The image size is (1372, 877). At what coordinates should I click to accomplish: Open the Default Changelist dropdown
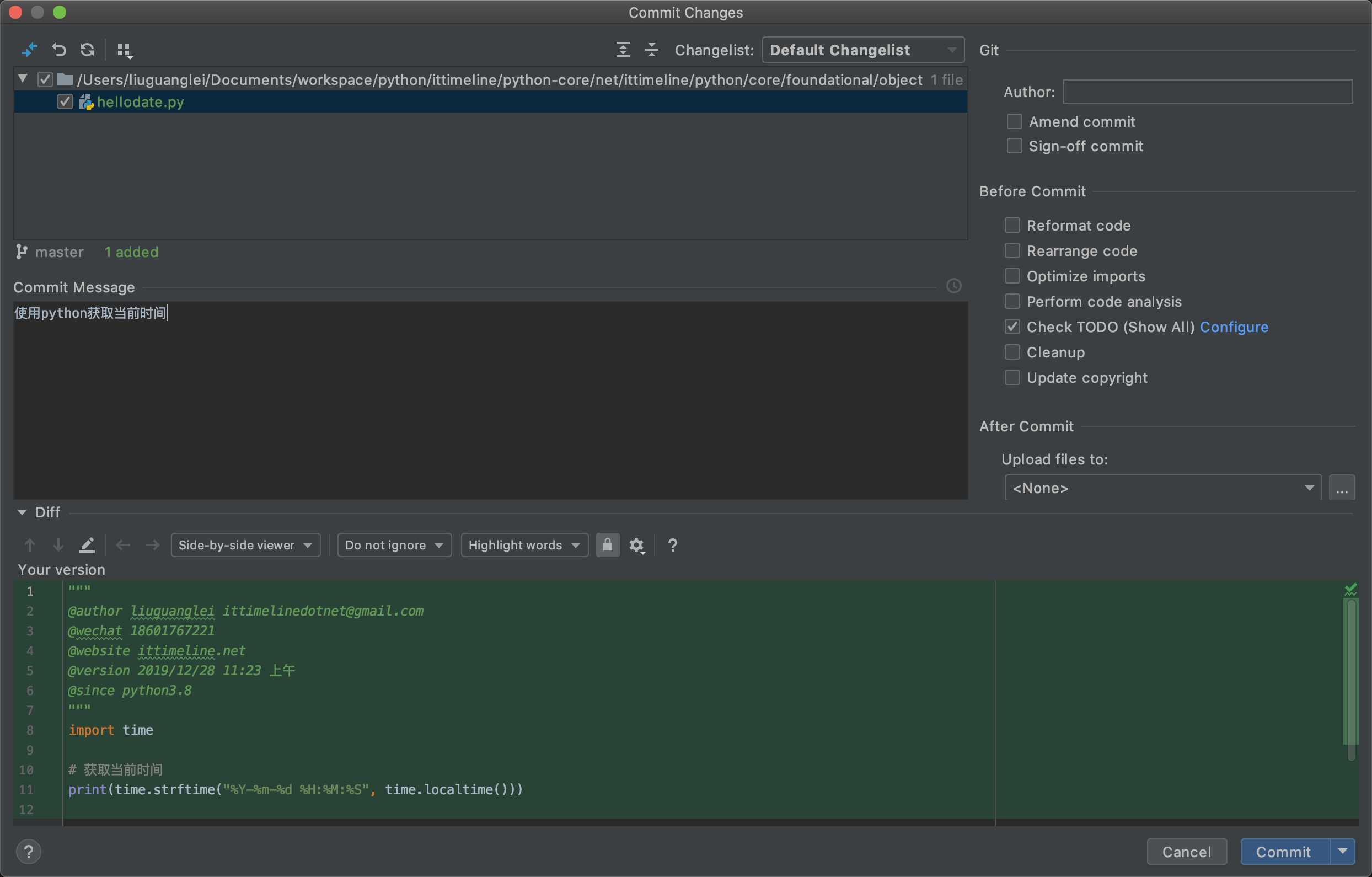862,50
